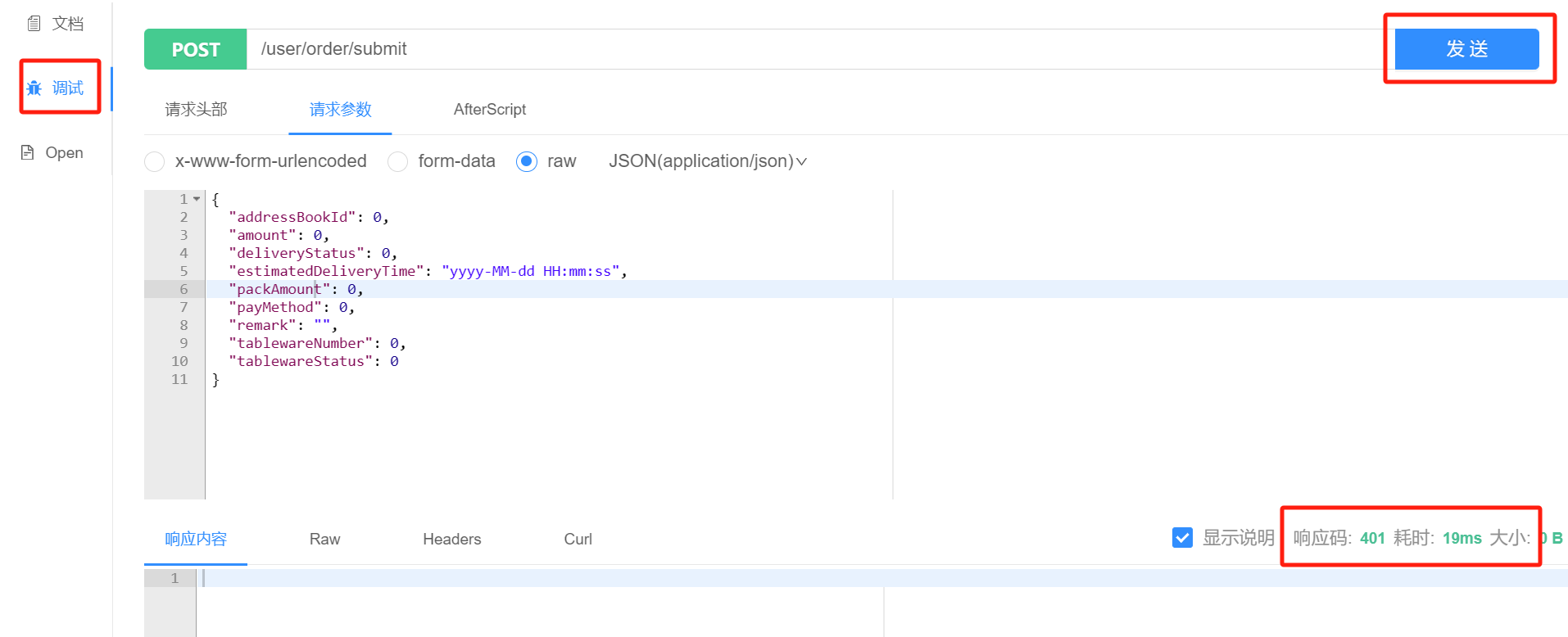Switch to the Curl response tab
1568x637 pixels.
pyautogui.click(x=578, y=539)
